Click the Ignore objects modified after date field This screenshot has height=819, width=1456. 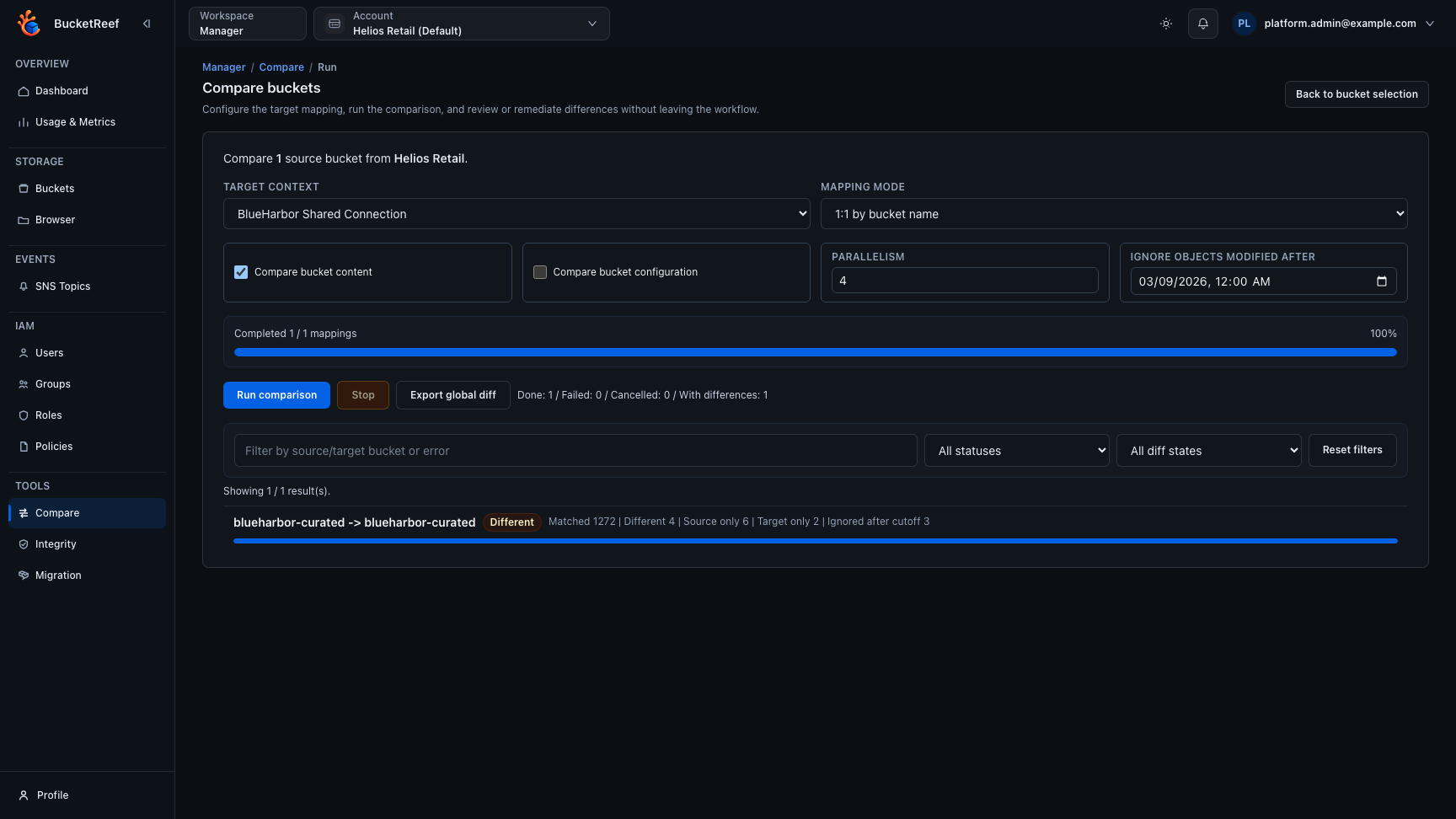click(1263, 281)
